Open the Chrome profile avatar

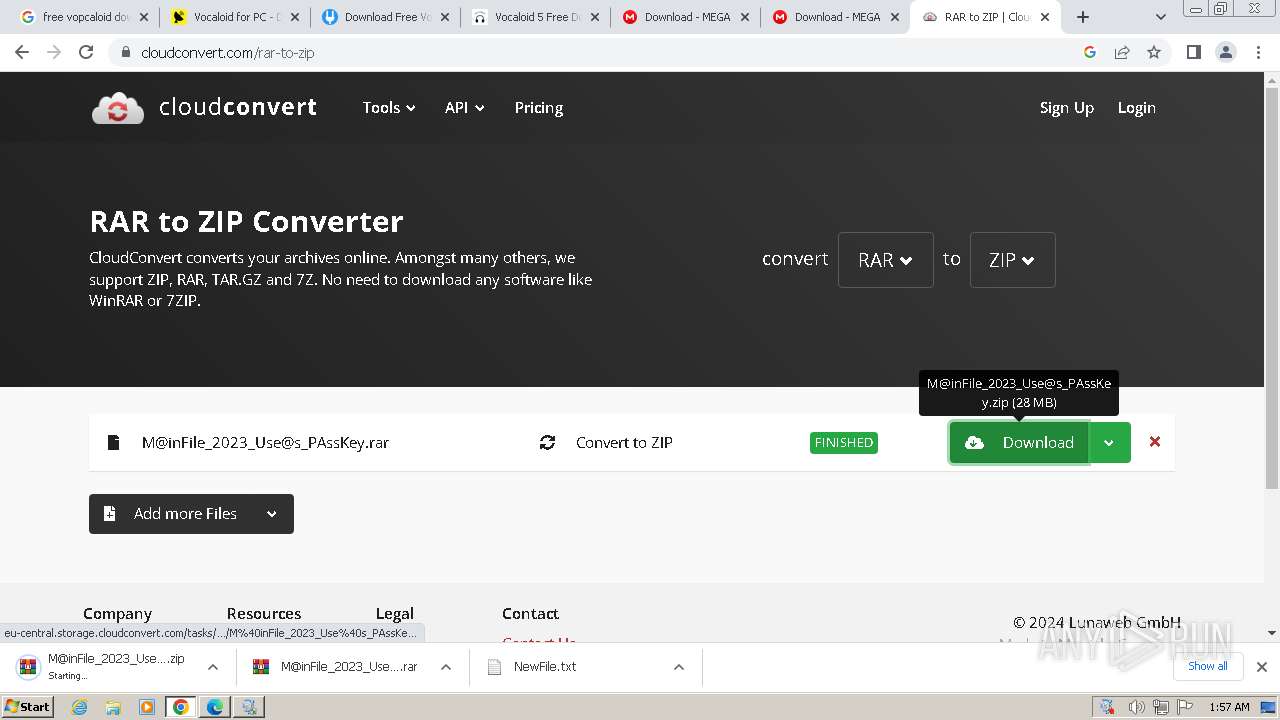pos(1226,52)
